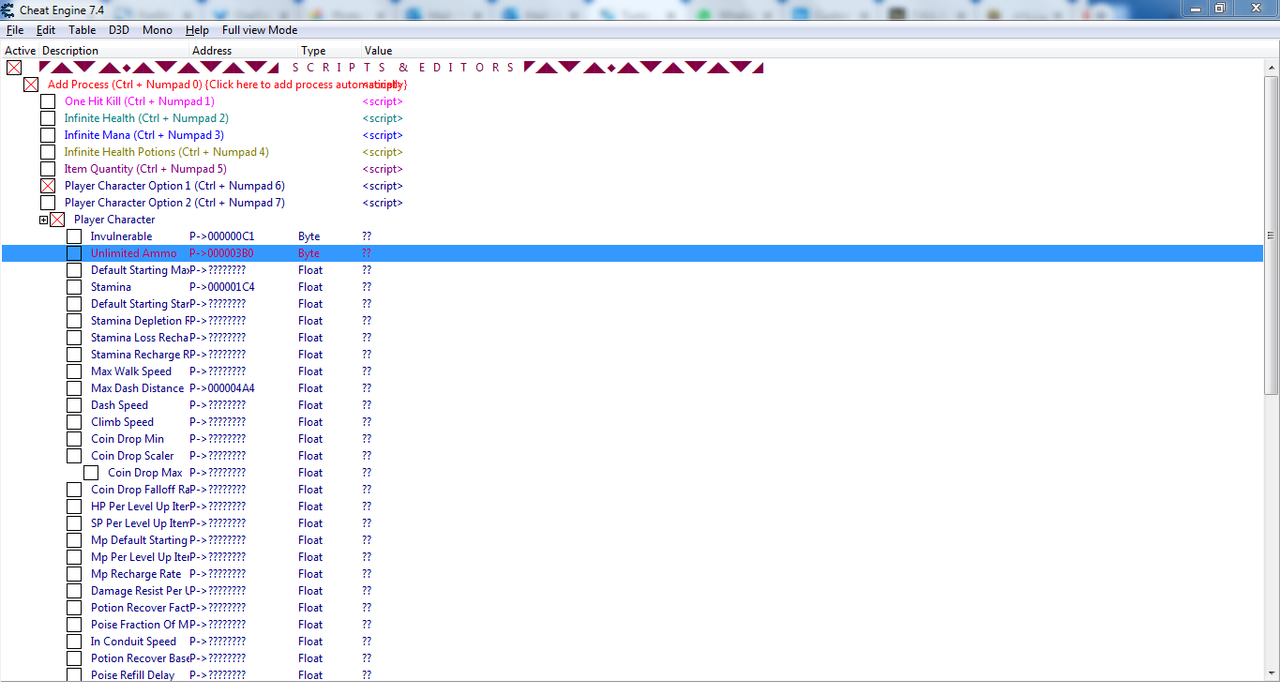The width and height of the screenshot is (1280, 682).
Task: Tick the Dash Speed checkbox
Action: click(x=74, y=406)
